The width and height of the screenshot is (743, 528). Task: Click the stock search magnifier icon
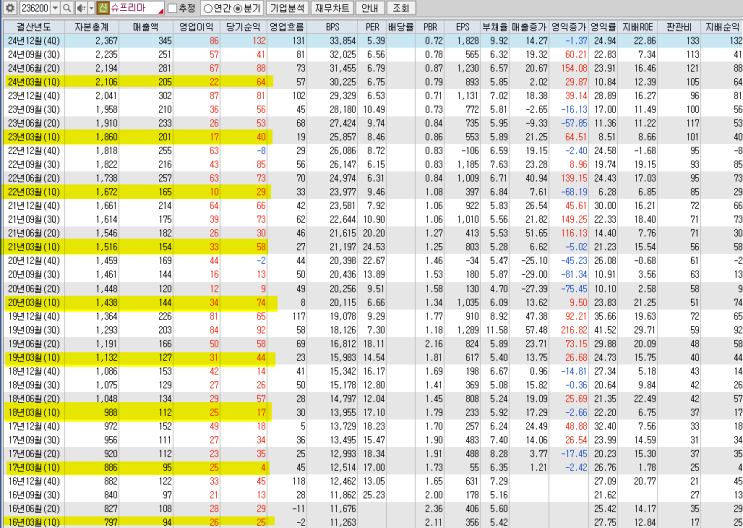tap(67, 8)
